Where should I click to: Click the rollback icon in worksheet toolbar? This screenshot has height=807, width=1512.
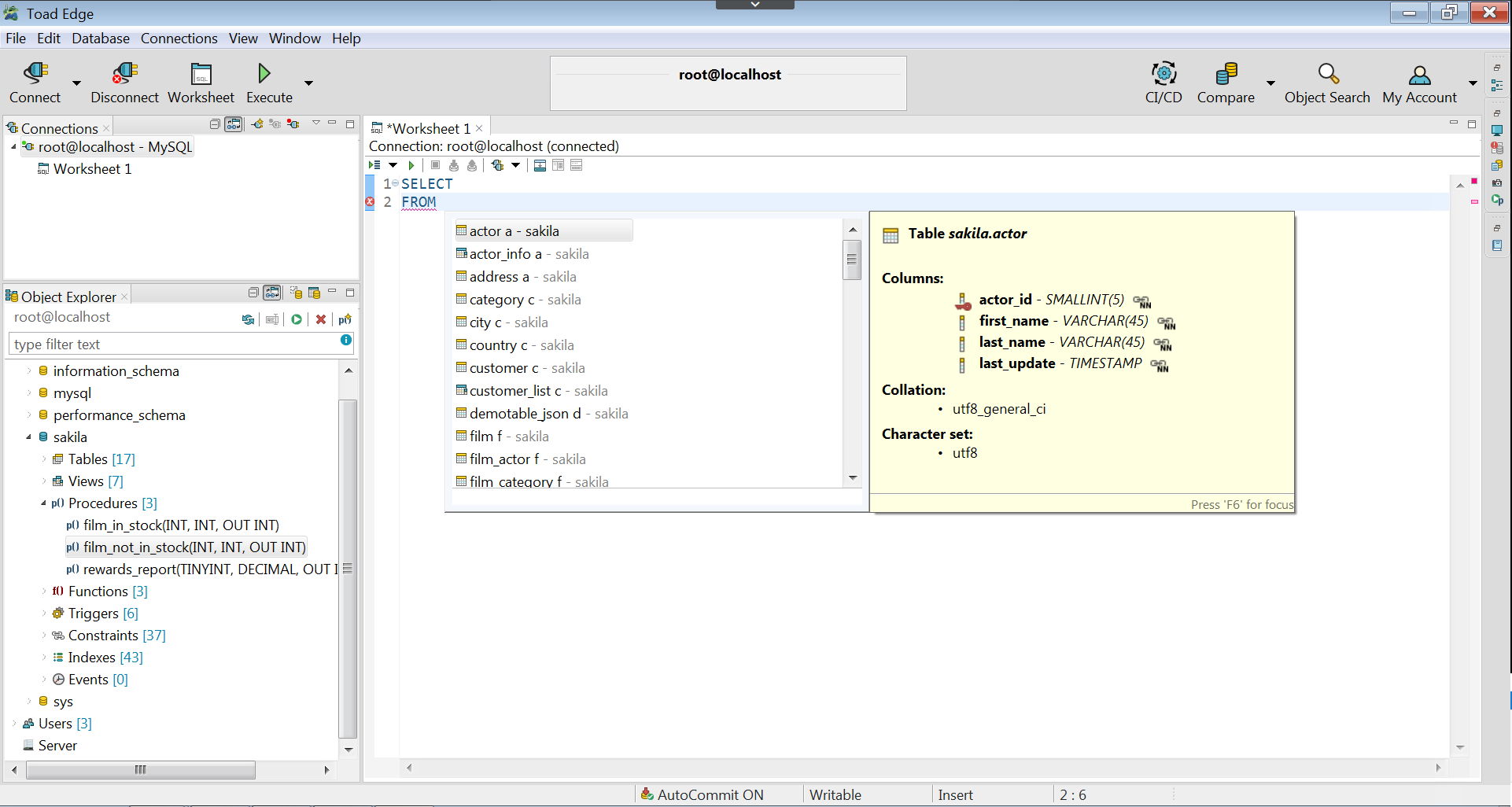tap(472, 165)
